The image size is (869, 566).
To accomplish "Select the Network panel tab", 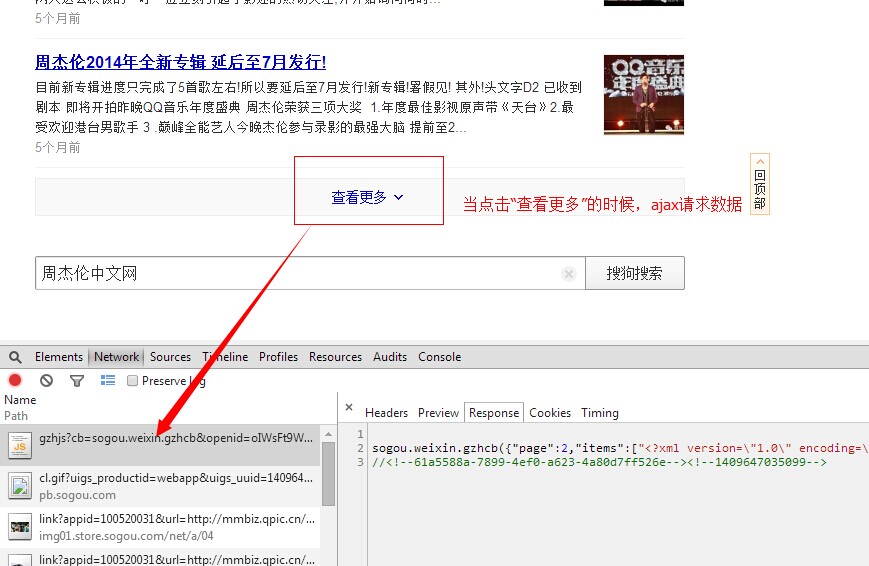I will [x=116, y=357].
